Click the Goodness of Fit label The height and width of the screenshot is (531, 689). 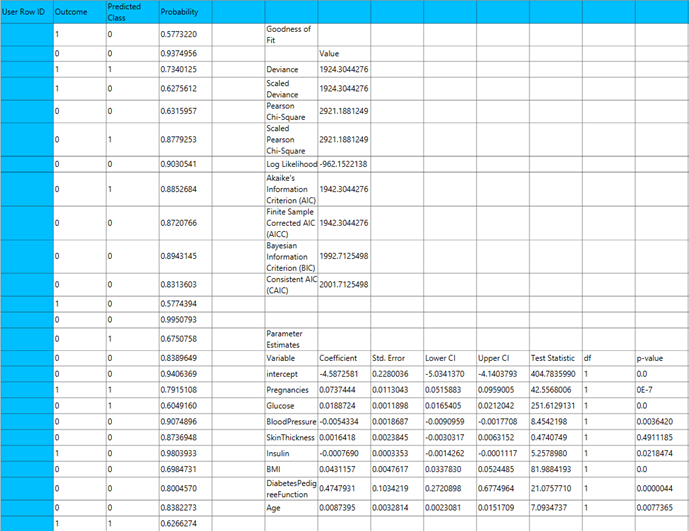point(291,34)
